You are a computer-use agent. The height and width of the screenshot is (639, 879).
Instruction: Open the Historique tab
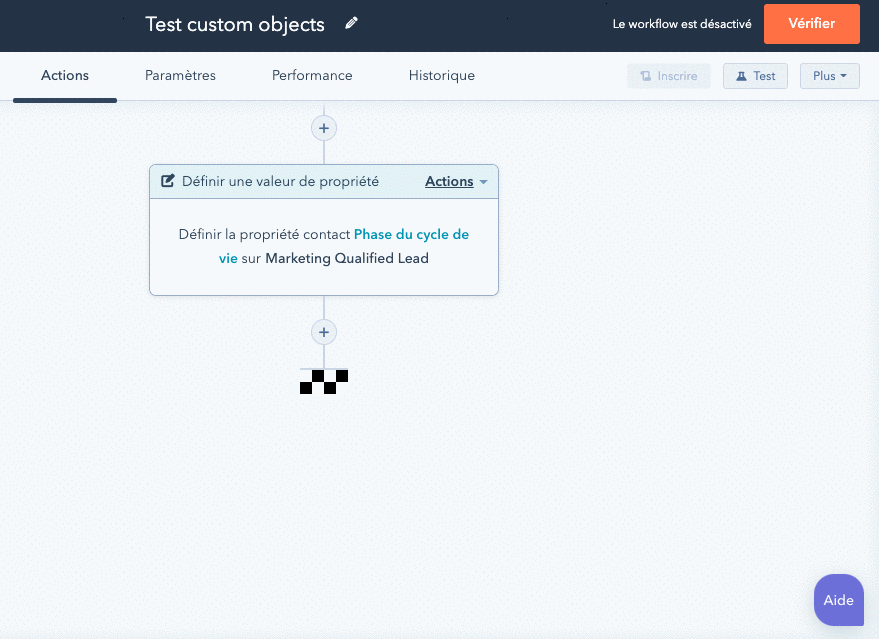pos(442,76)
